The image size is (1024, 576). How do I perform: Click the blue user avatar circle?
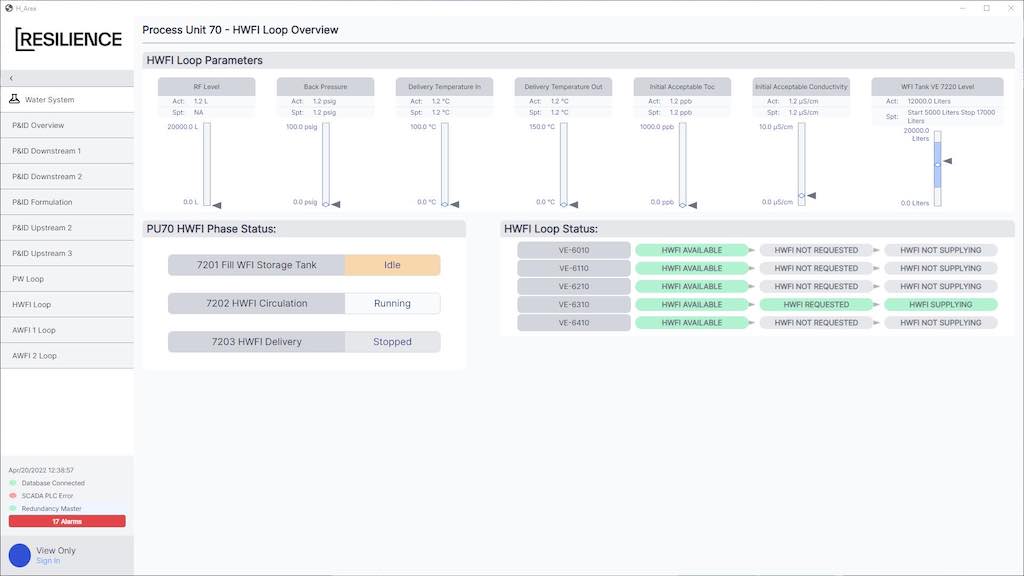(x=20, y=556)
